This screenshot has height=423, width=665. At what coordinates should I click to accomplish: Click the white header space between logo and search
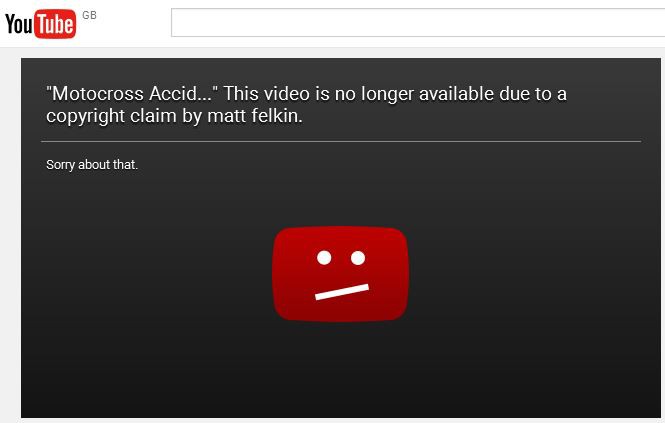[134, 24]
